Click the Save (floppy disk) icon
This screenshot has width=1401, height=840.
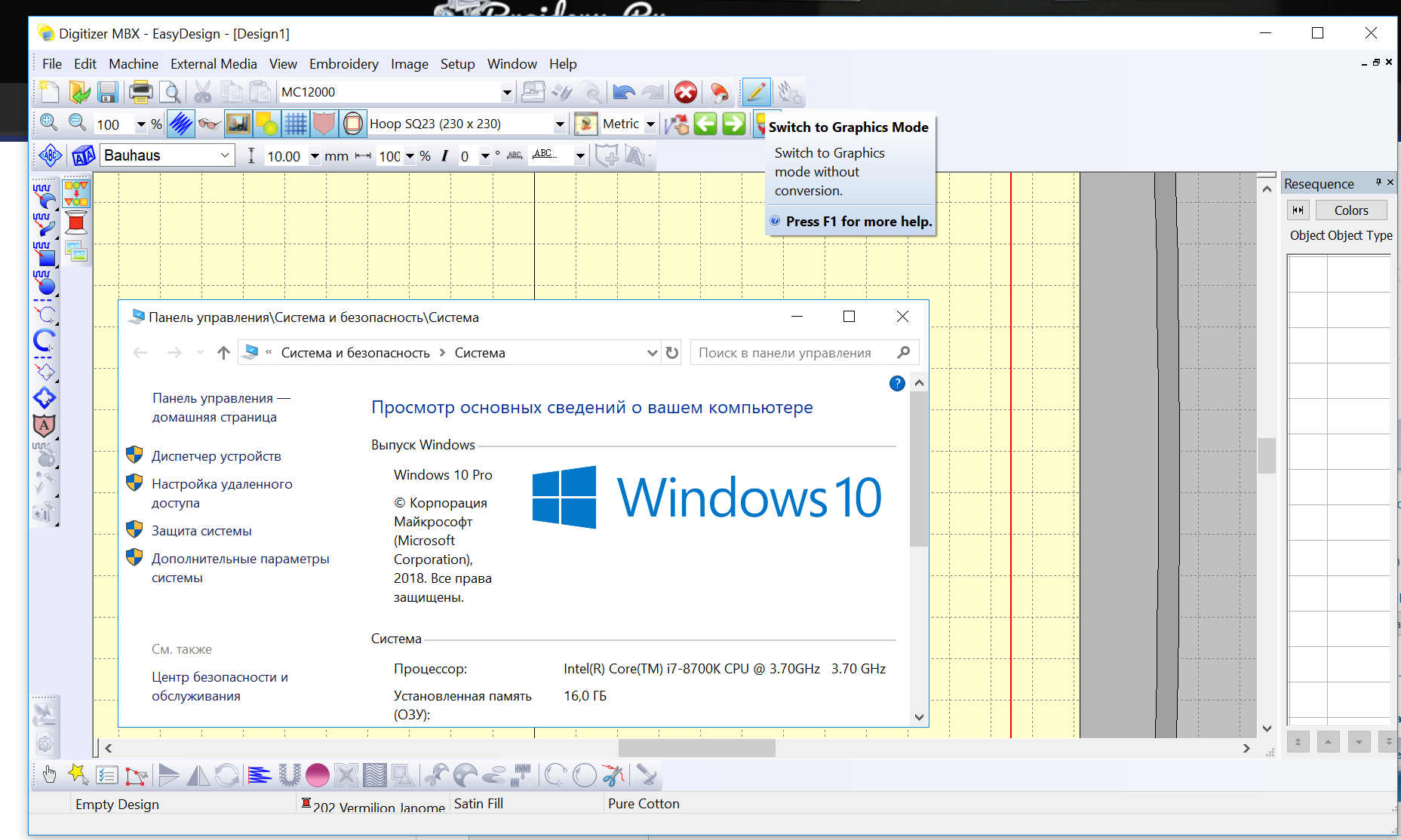108,92
